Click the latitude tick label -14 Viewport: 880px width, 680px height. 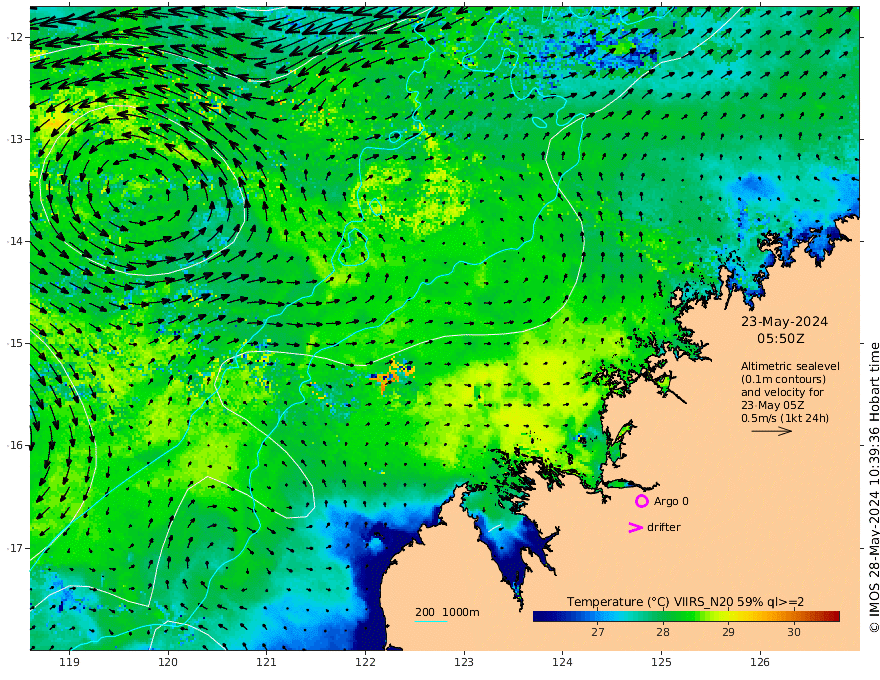pyautogui.click(x=15, y=241)
